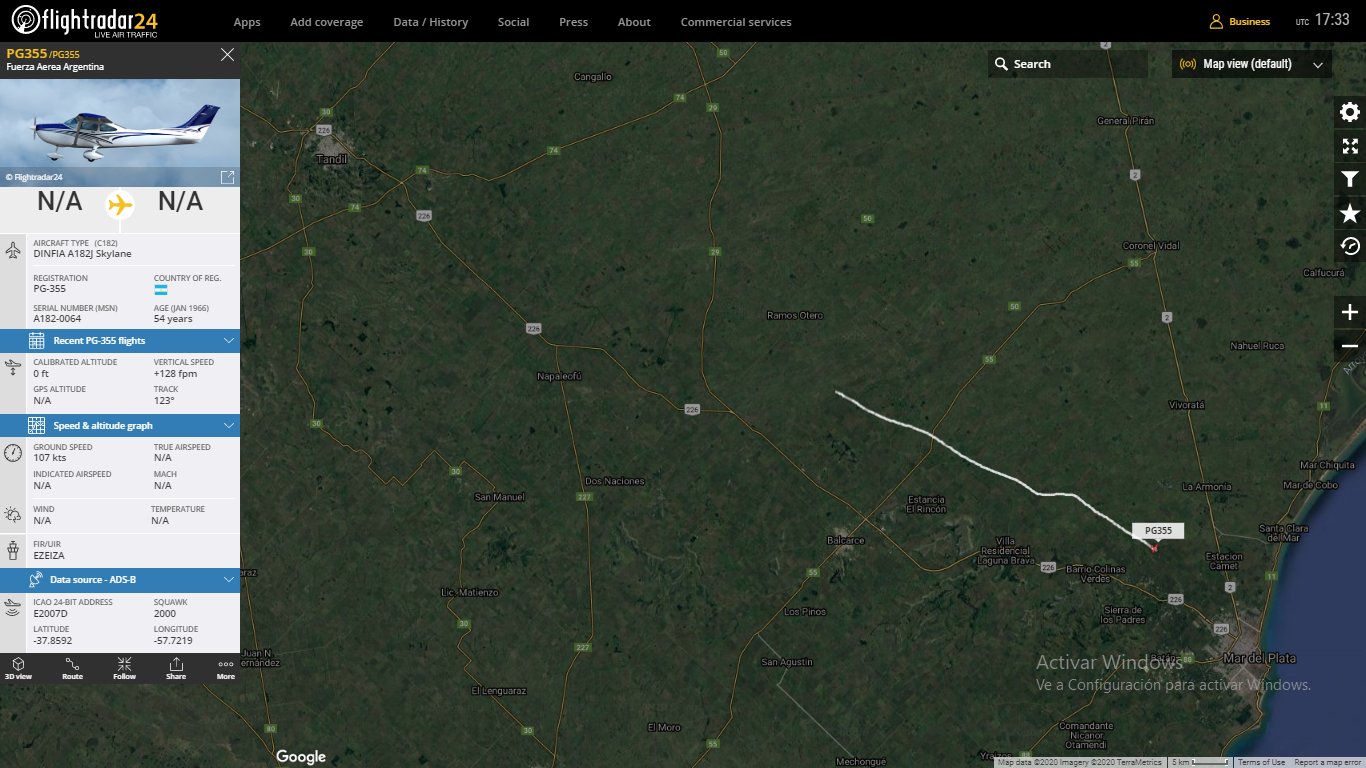Click Report a map error link
Viewport: 1366px width, 768px height.
click(1327, 763)
